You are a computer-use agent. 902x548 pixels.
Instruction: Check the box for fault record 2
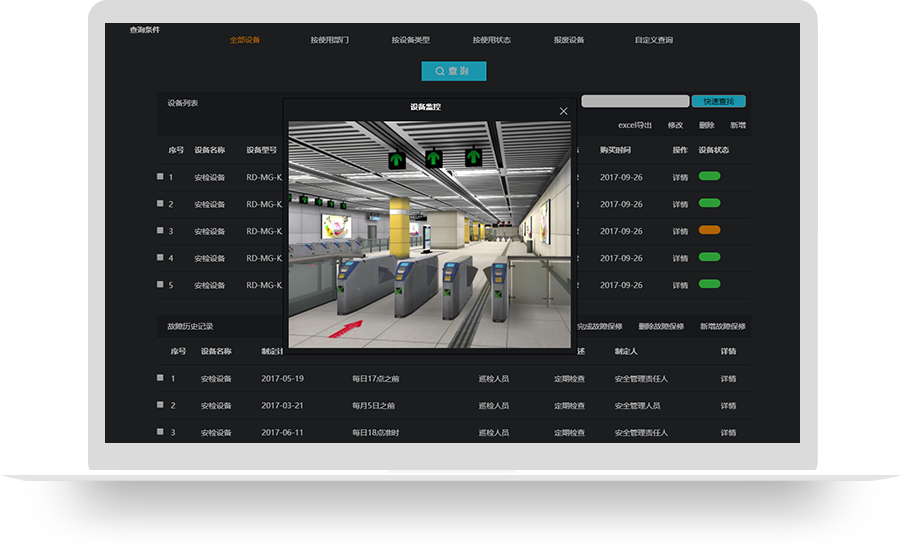click(160, 405)
